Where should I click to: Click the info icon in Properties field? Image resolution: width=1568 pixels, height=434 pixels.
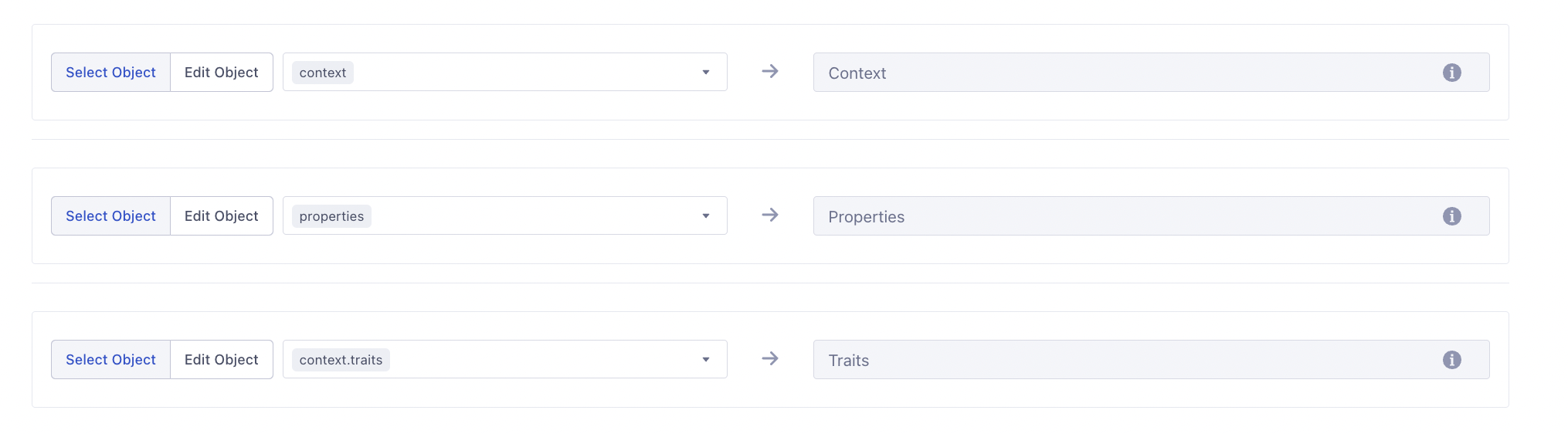(x=1451, y=216)
